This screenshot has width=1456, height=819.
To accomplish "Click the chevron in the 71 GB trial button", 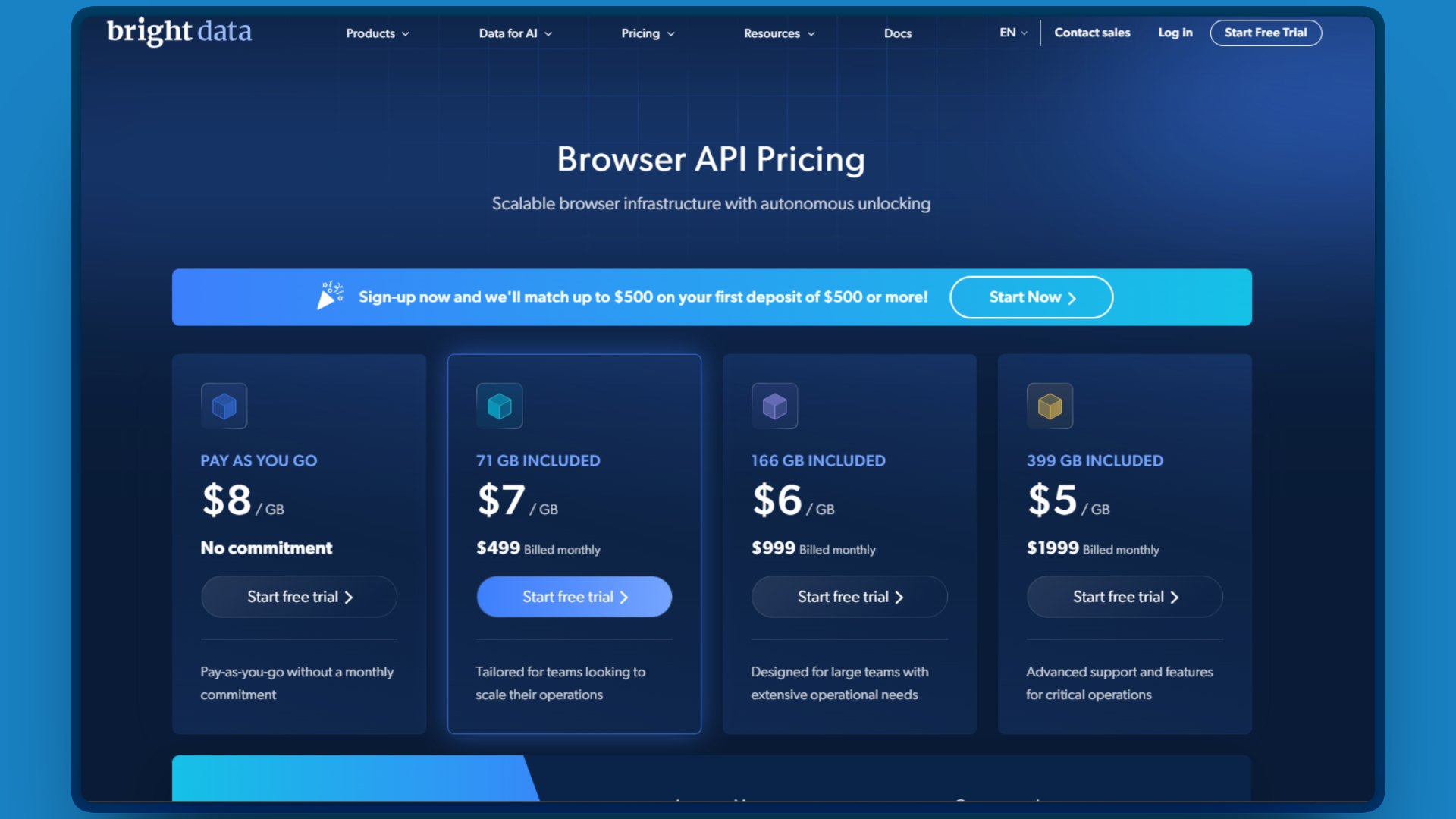I will 623,597.
